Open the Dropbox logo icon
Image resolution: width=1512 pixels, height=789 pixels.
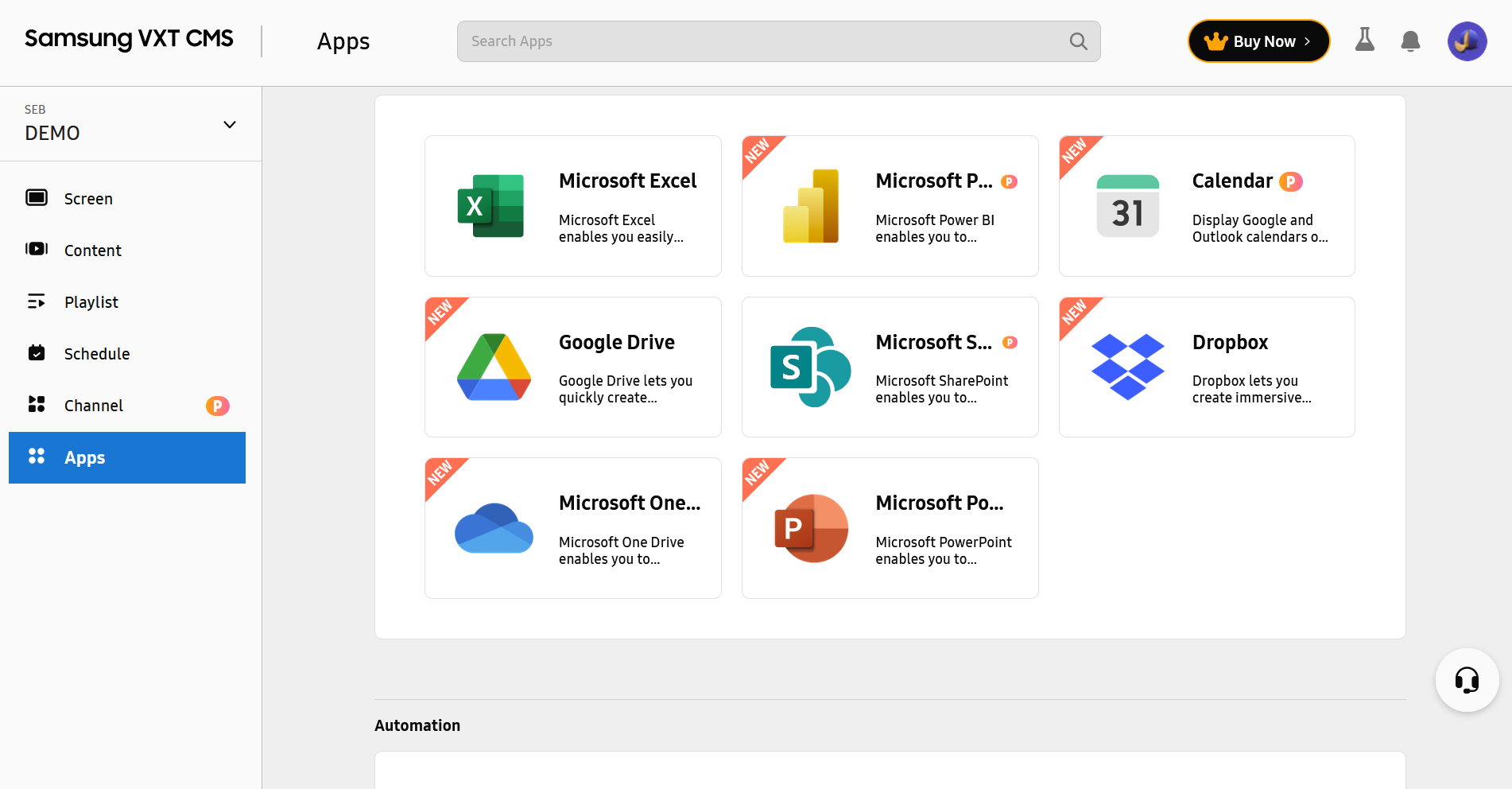click(x=1127, y=367)
